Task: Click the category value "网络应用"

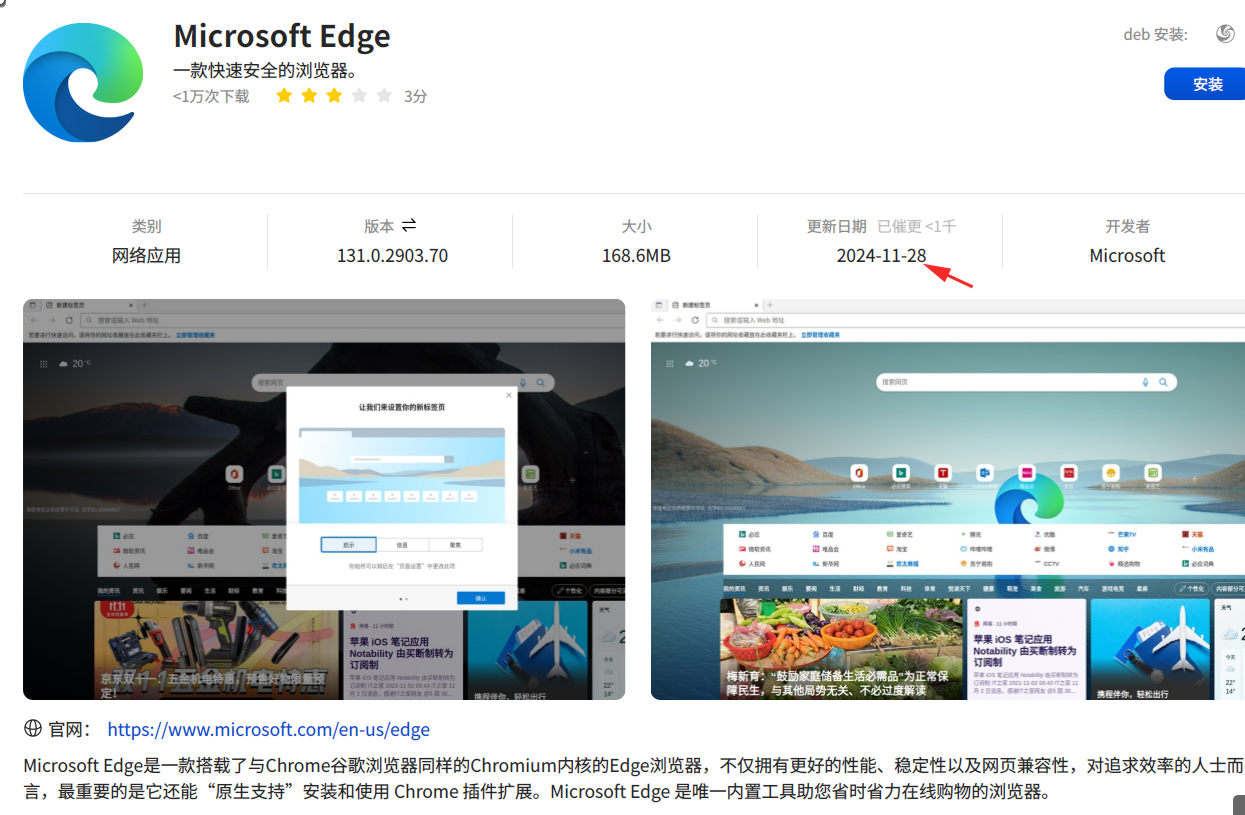Action: [146, 256]
